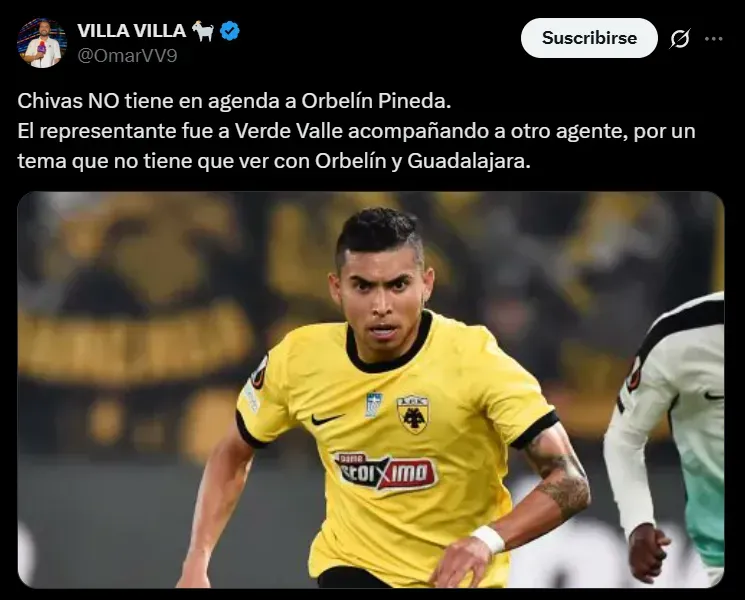The height and width of the screenshot is (600, 745).
Task: Click the Greek league badge on jersey
Action: point(373,405)
